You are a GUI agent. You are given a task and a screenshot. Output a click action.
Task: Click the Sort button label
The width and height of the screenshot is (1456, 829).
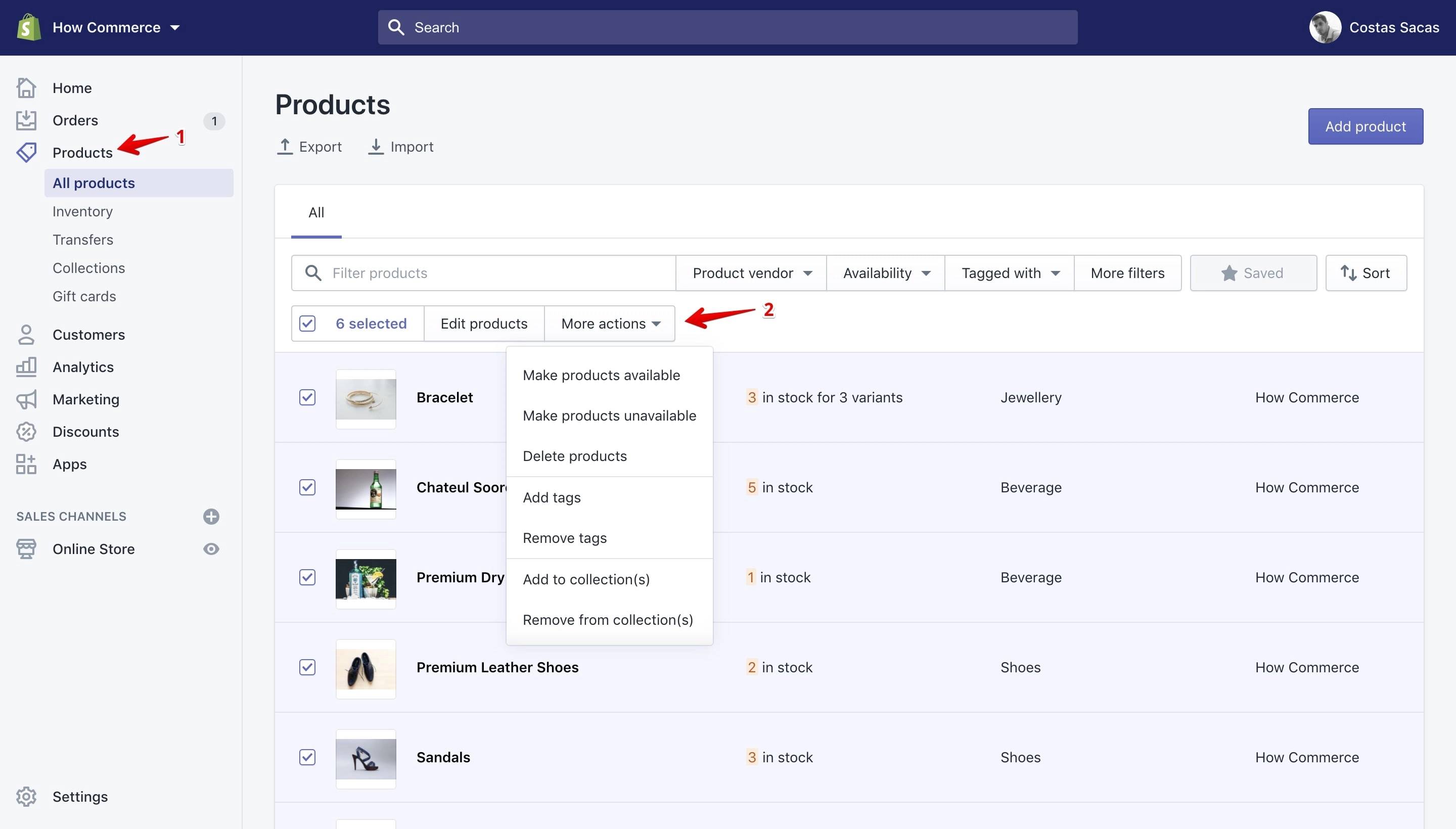click(x=1376, y=273)
